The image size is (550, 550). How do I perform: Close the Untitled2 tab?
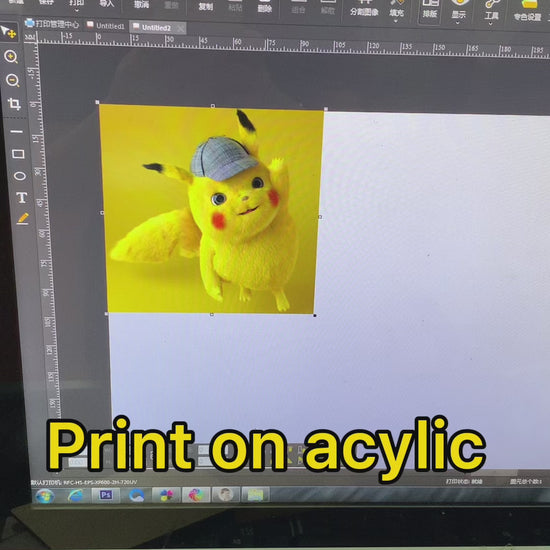181,29
